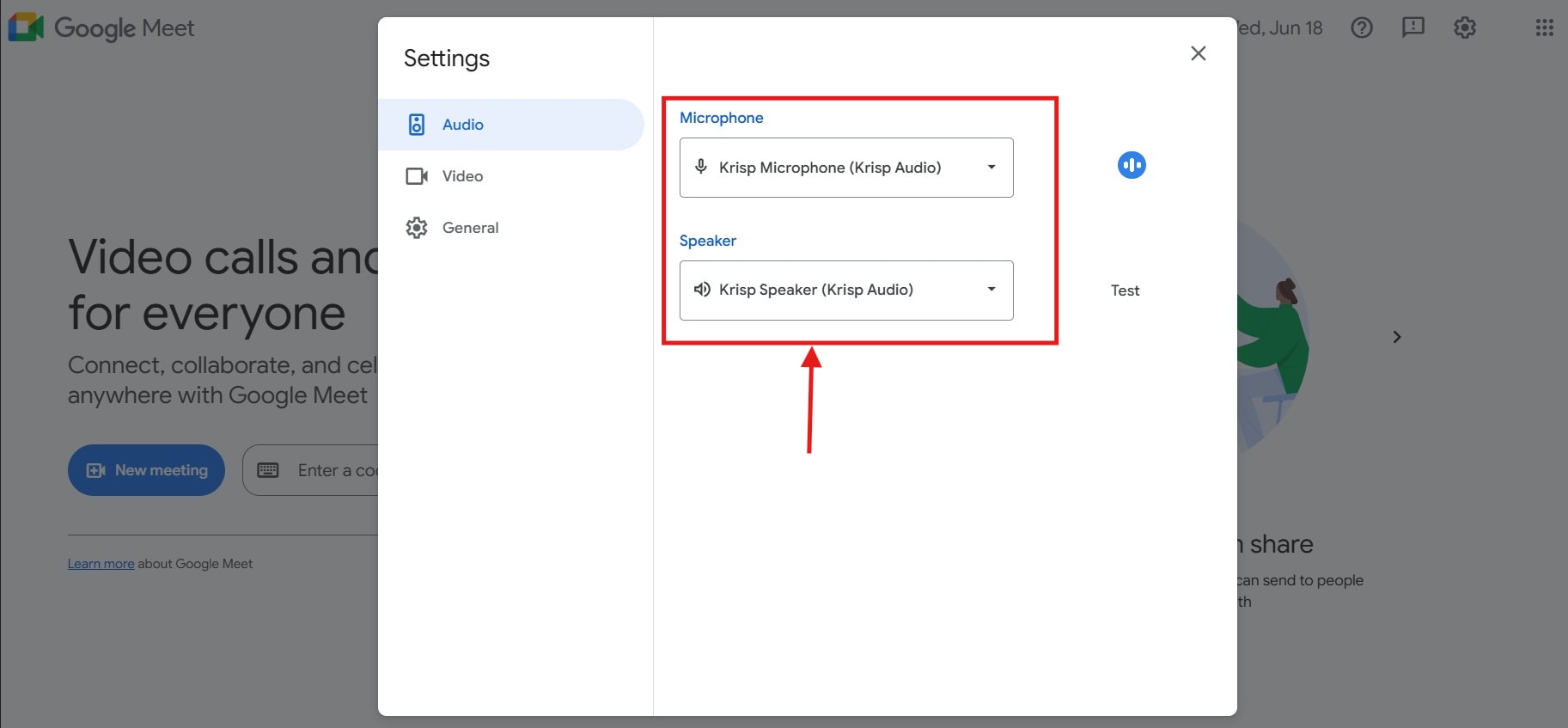Click the microphone dropdown arrow
Screen dimensions: 1568x728
click(x=991, y=168)
